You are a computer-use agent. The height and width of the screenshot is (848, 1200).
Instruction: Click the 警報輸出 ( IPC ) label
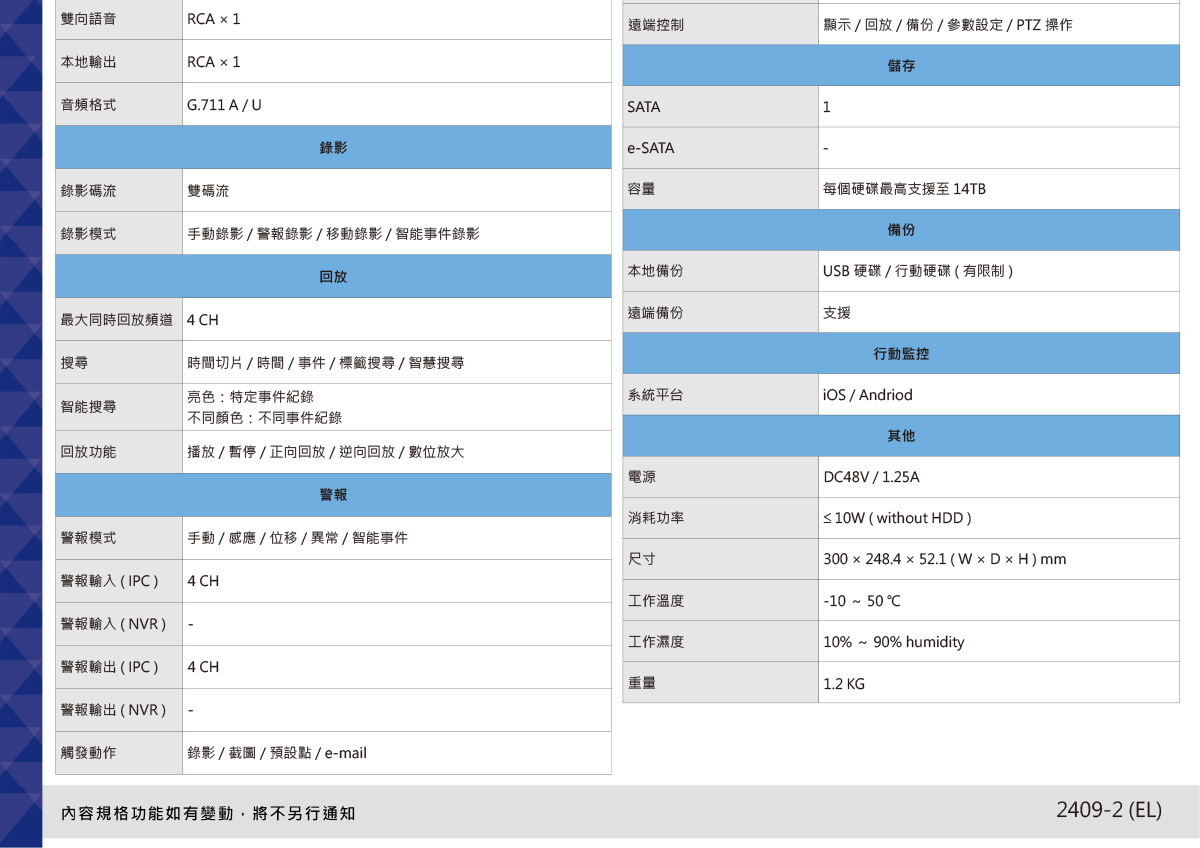click(x=110, y=667)
